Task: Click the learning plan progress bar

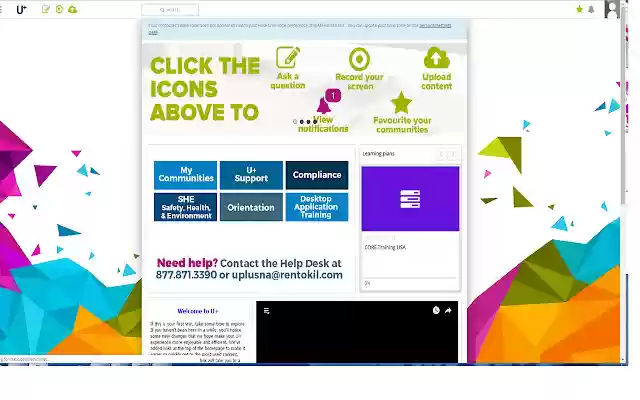Action: 410,278
